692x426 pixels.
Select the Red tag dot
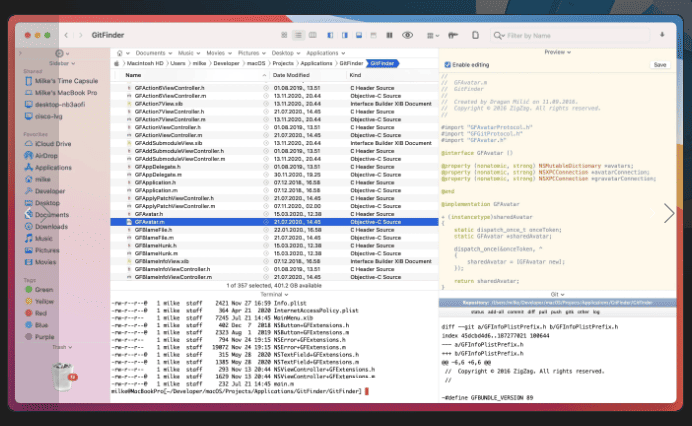(29, 313)
